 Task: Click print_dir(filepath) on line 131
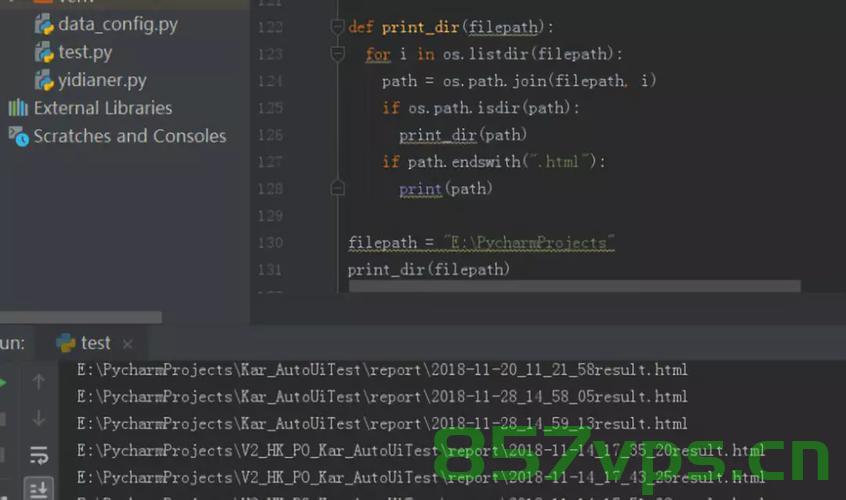coord(428,269)
